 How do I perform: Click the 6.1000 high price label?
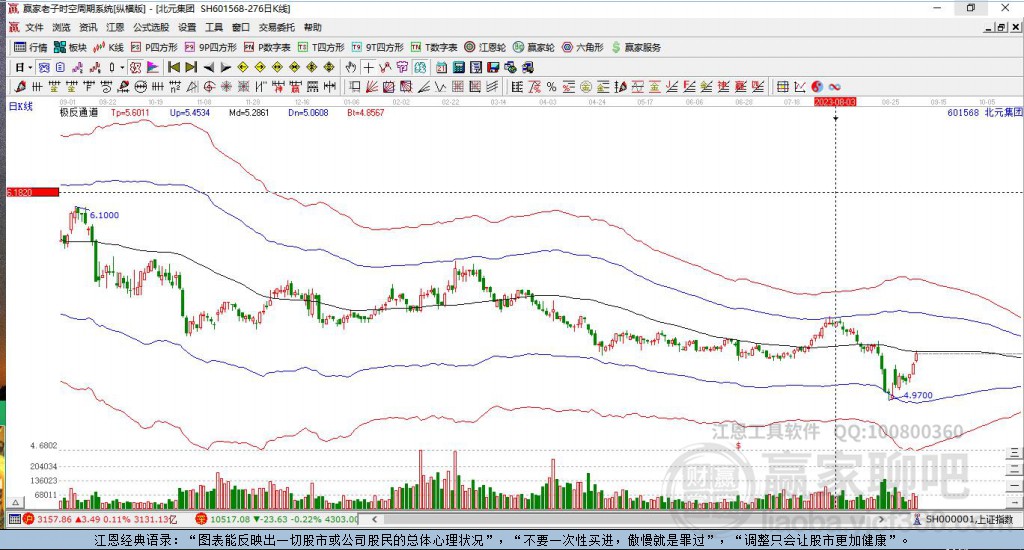[104, 215]
